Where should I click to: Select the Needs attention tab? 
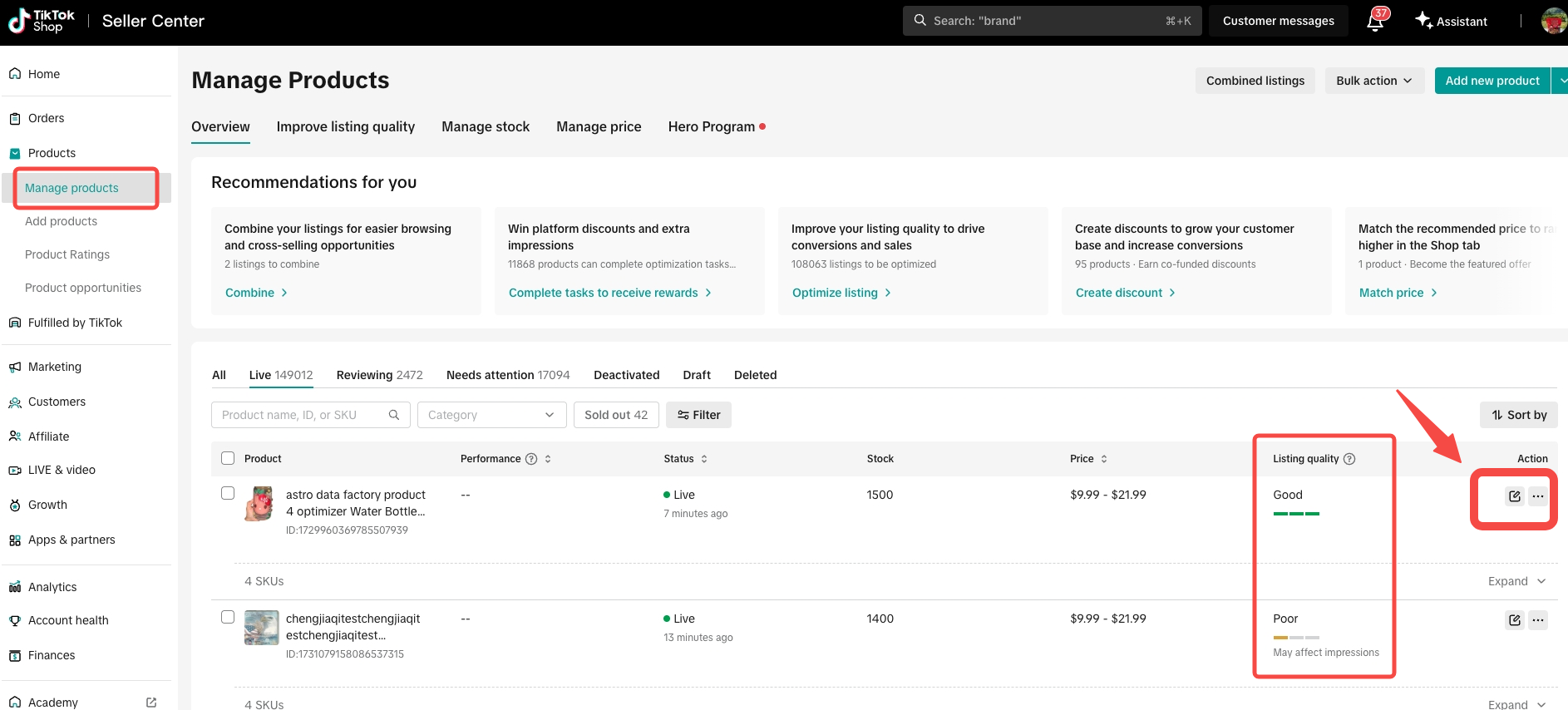(507, 375)
